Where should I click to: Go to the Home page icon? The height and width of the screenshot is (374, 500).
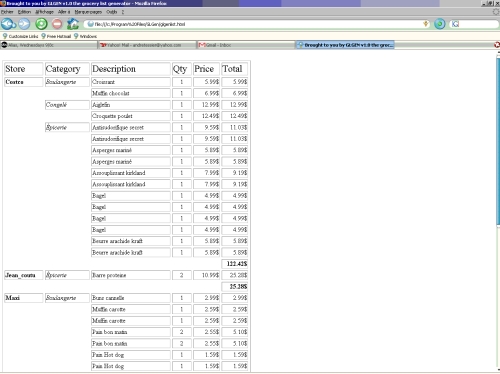(73, 24)
